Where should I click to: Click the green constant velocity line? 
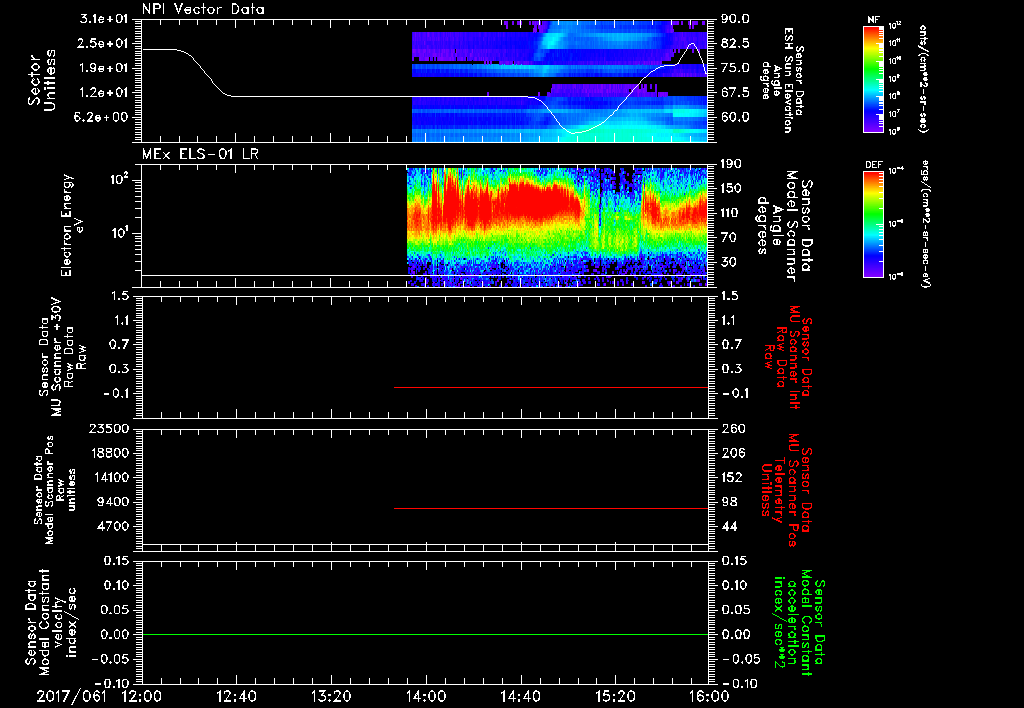pyautogui.click(x=425, y=634)
